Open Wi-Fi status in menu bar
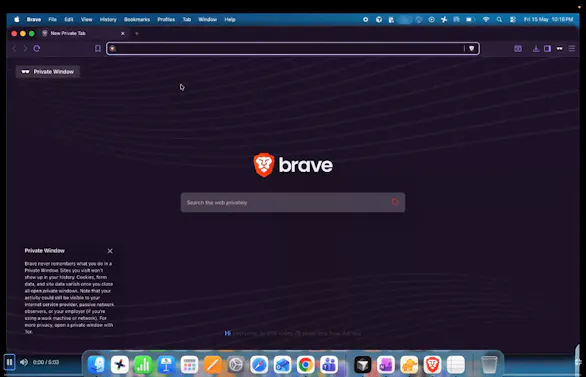The image size is (586, 377). (x=486, y=19)
